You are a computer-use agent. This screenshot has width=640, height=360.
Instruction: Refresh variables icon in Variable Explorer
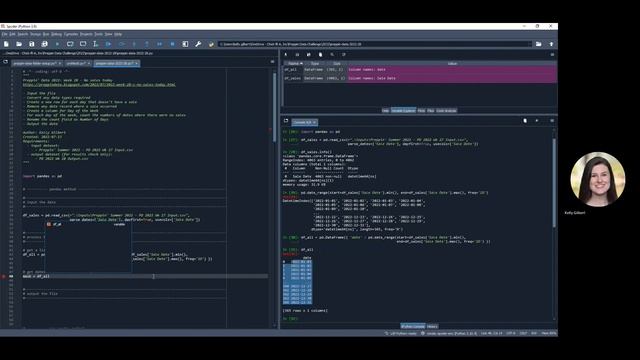(x=344, y=54)
